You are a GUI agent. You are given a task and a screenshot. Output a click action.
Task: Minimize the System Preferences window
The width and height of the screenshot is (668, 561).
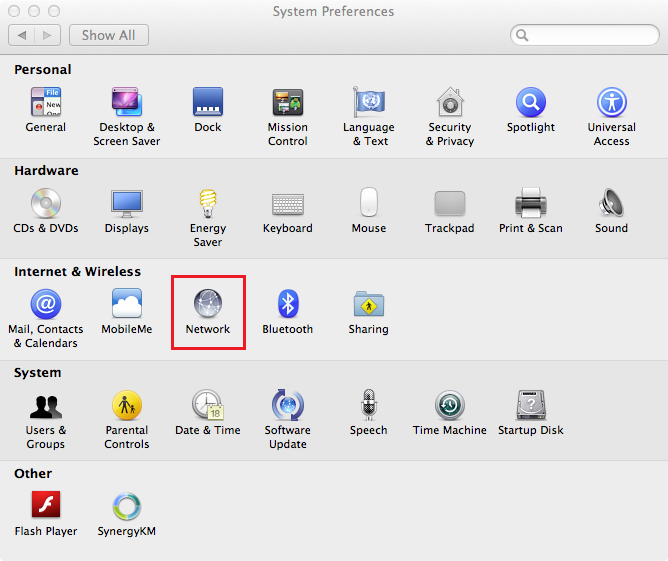pos(34,11)
